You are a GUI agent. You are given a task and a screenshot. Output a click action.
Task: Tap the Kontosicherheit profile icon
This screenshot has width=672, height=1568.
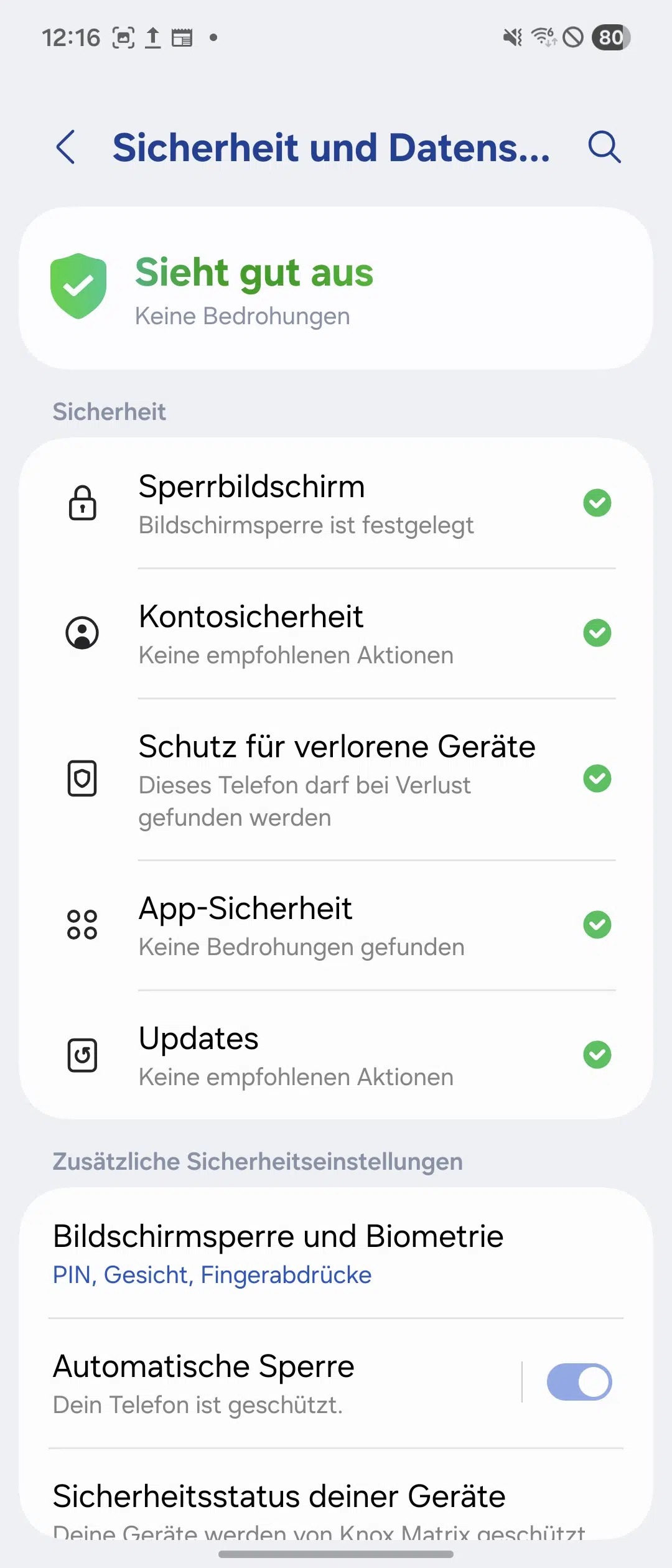82,633
